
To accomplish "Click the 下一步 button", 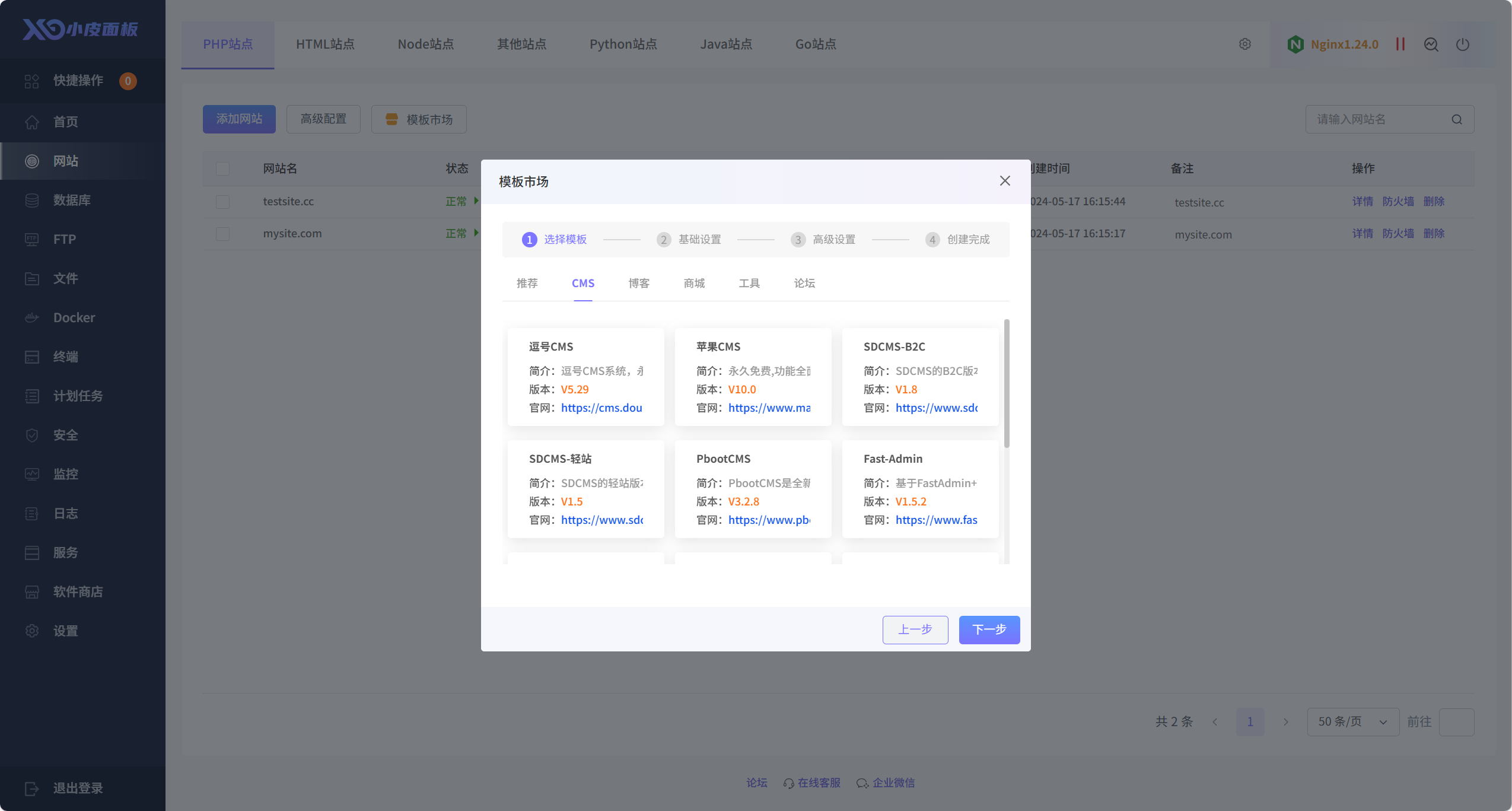I will [x=989, y=629].
